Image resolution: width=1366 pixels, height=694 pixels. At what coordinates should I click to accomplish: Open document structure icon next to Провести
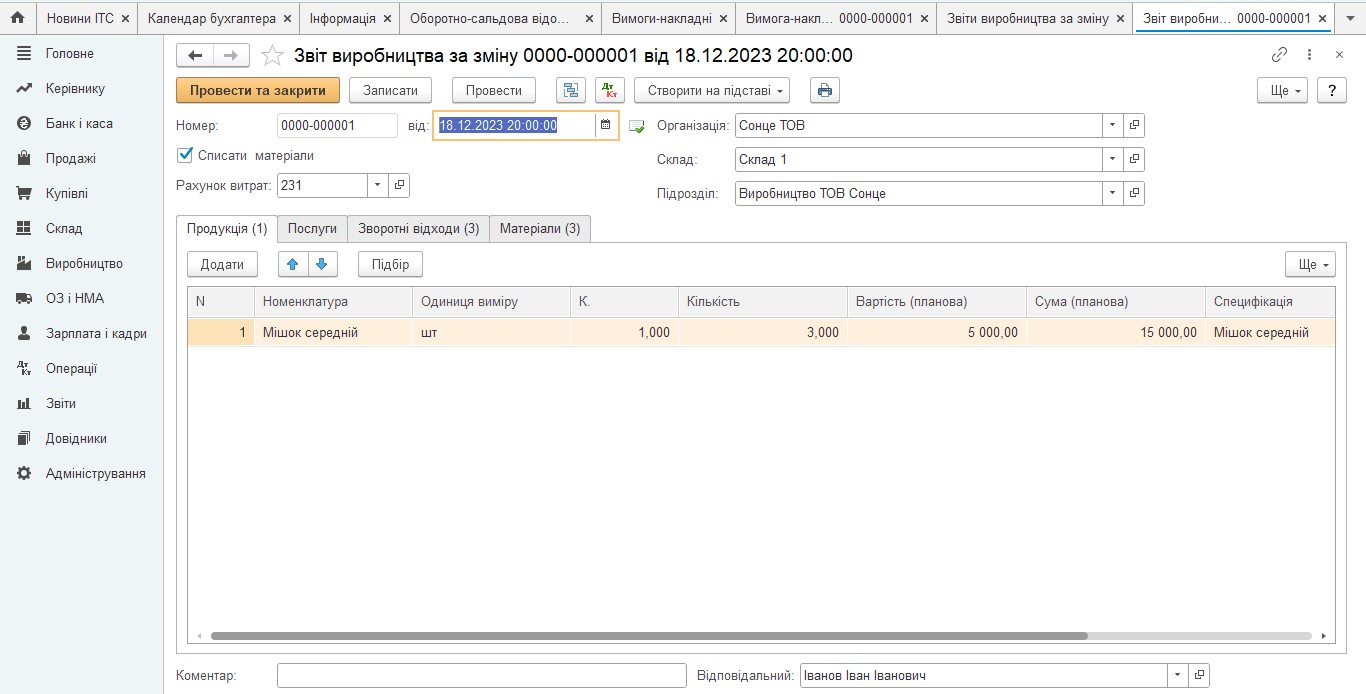570,90
